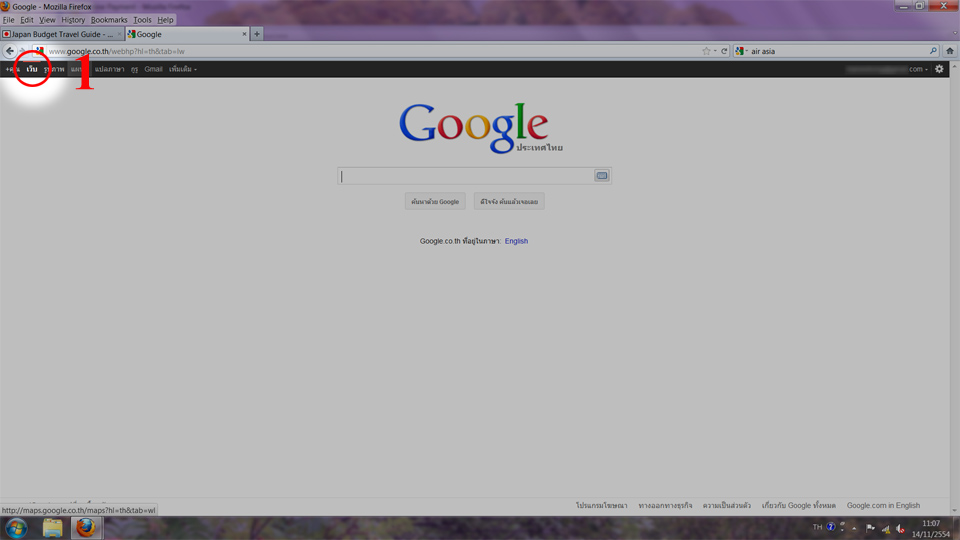Open the account email dropdown

pos(887,69)
